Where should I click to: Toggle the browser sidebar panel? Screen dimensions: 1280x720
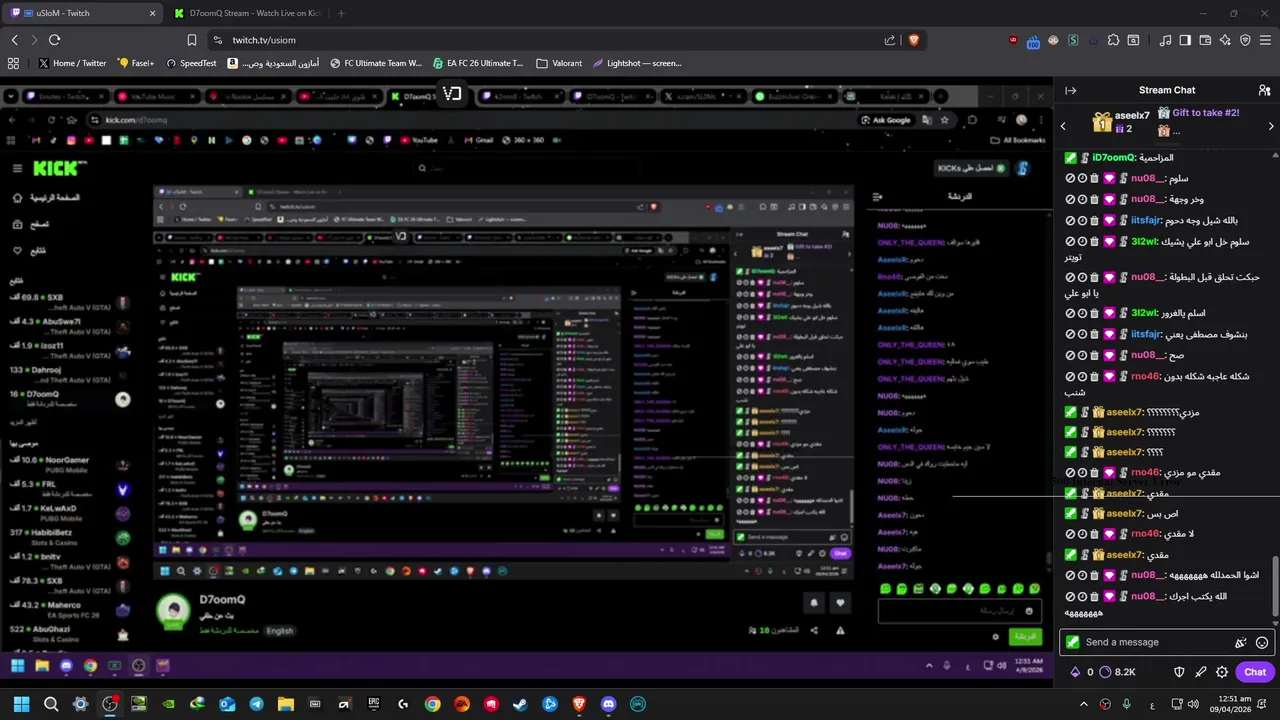[x=1185, y=40]
